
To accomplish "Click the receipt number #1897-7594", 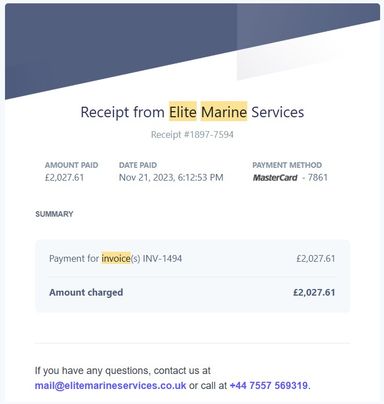I will (192, 135).
